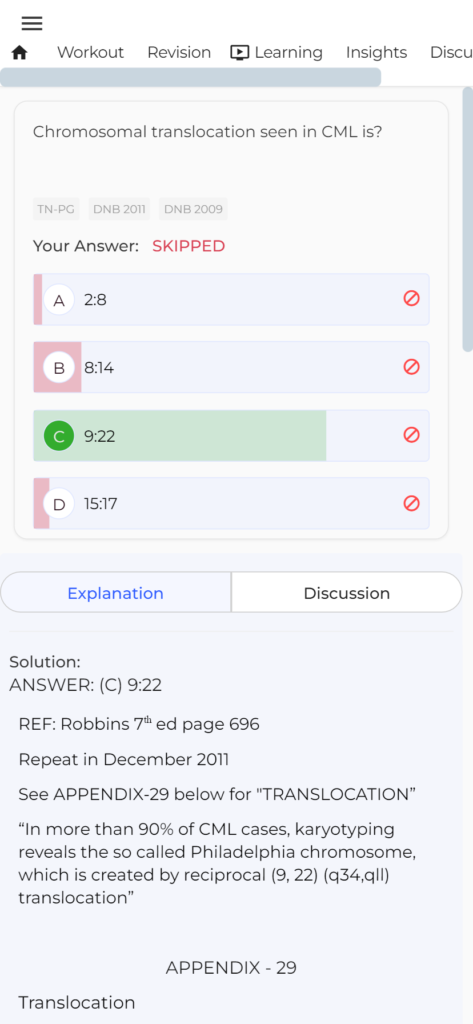473x1024 pixels.
Task: Open the Revision menu item
Action: [x=179, y=52]
